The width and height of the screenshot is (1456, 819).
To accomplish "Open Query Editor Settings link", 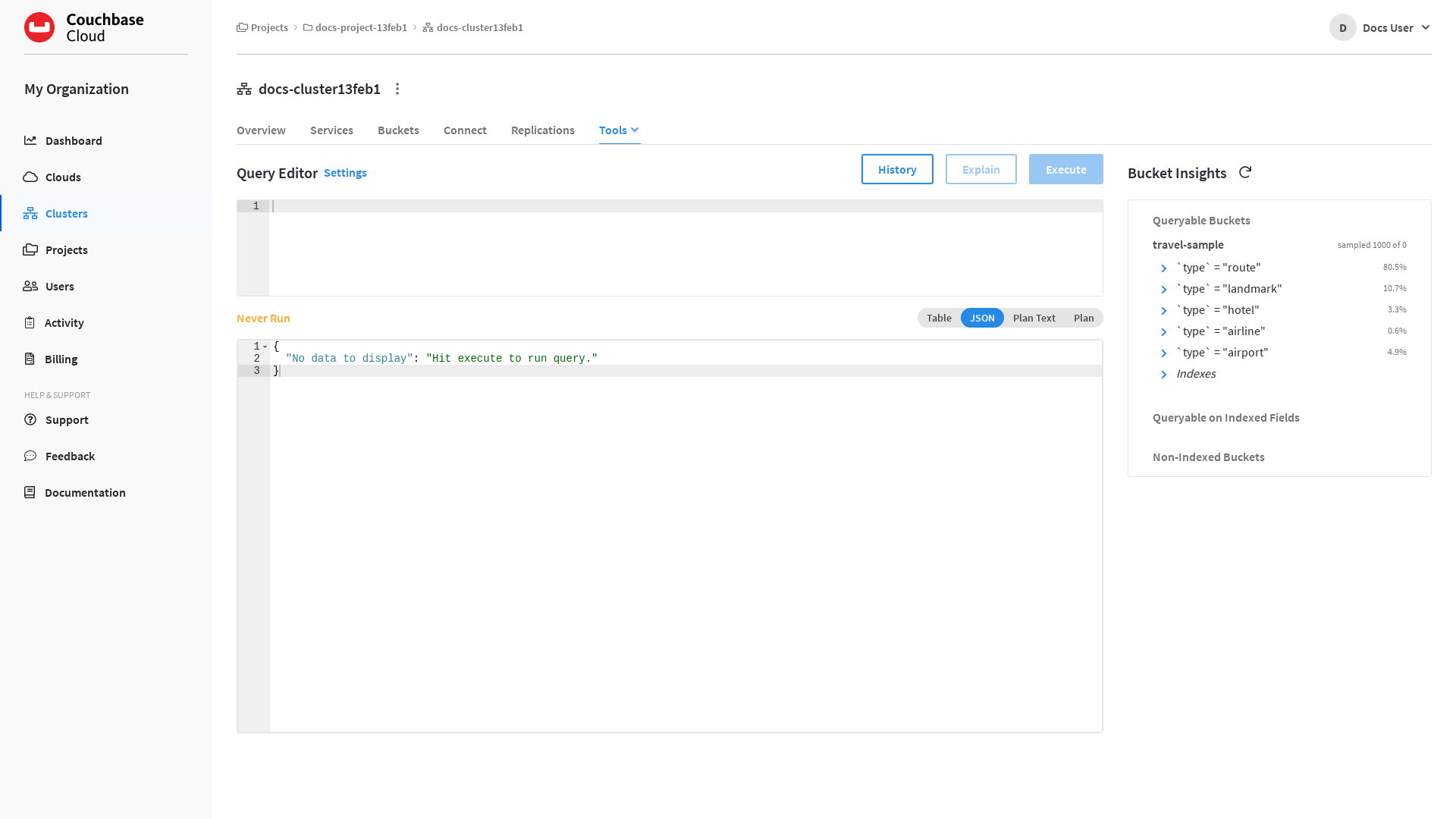I will (345, 173).
